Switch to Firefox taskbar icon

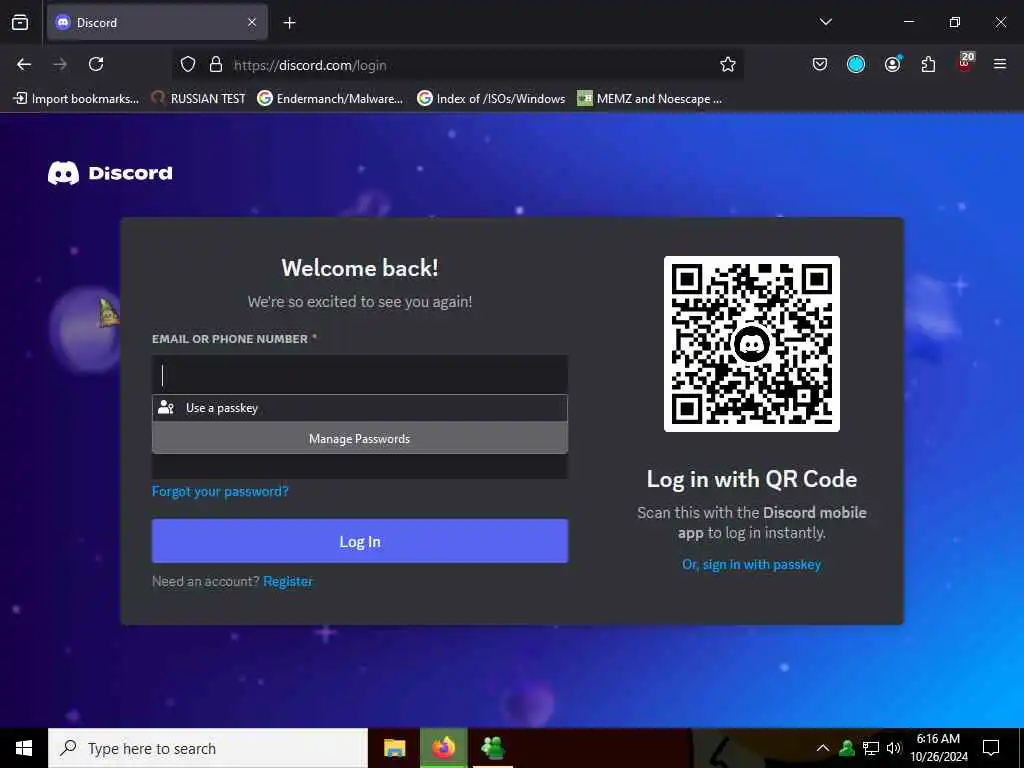pos(443,748)
